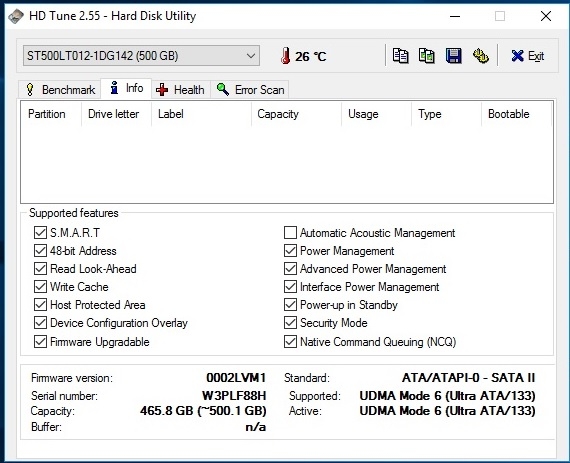Toggle Device Configuration Overlay checkbox
The width and height of the screenshot is (570, 463).
pos(40,323)
